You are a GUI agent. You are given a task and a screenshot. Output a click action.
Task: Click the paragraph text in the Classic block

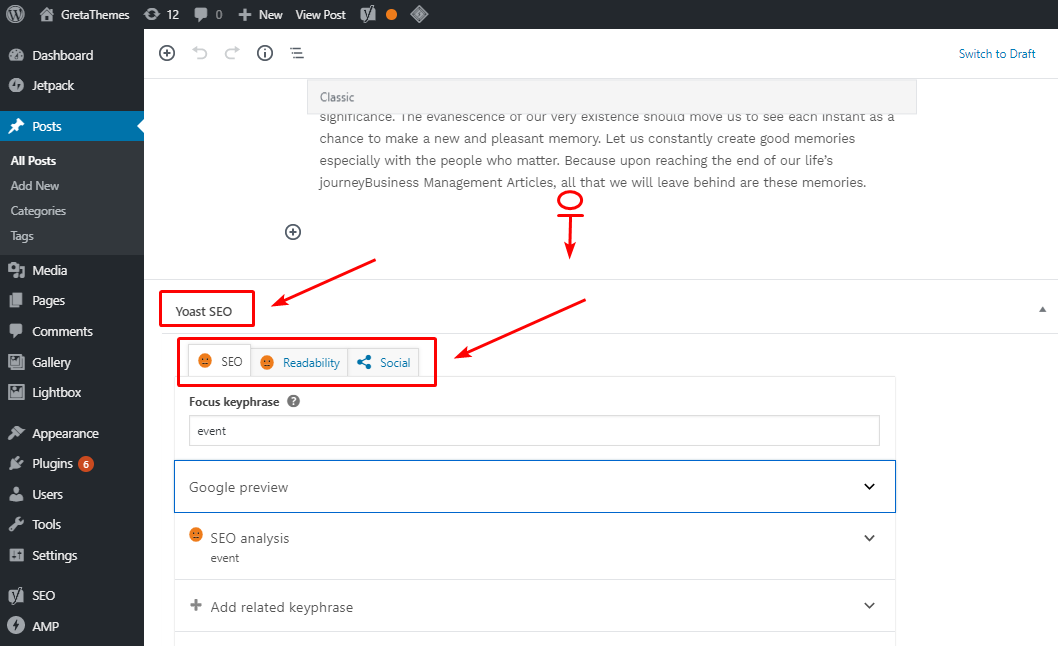[x=607, y=150]
